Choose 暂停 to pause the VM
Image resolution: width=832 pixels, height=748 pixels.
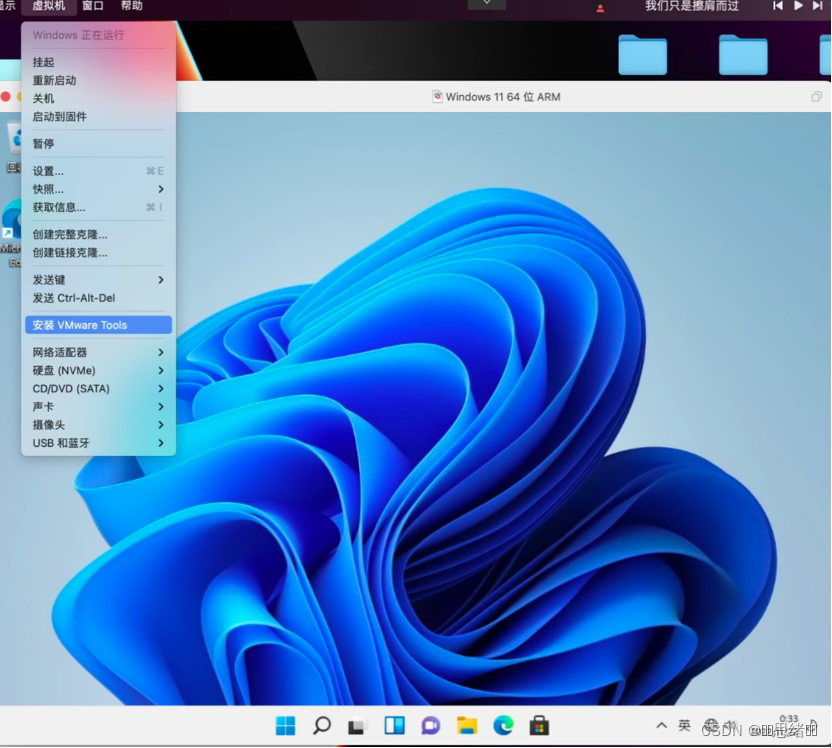(98, 144)
